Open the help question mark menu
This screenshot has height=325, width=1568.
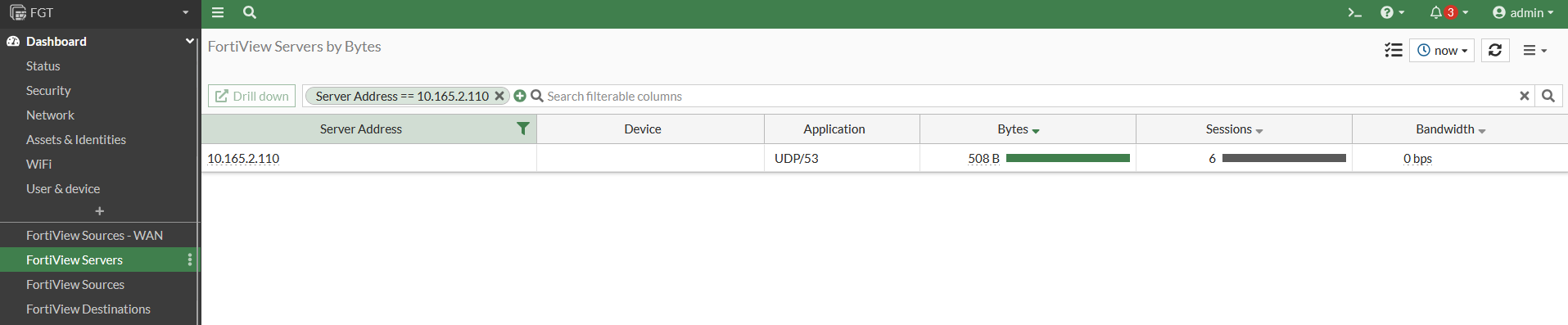click(1392, 12)
